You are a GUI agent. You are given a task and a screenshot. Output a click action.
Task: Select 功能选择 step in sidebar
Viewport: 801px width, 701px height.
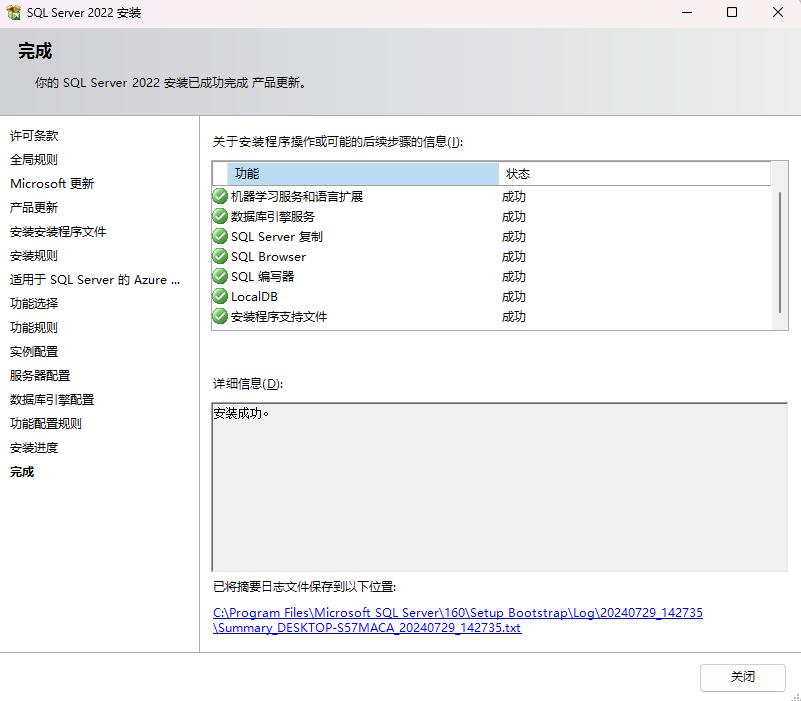34,303
